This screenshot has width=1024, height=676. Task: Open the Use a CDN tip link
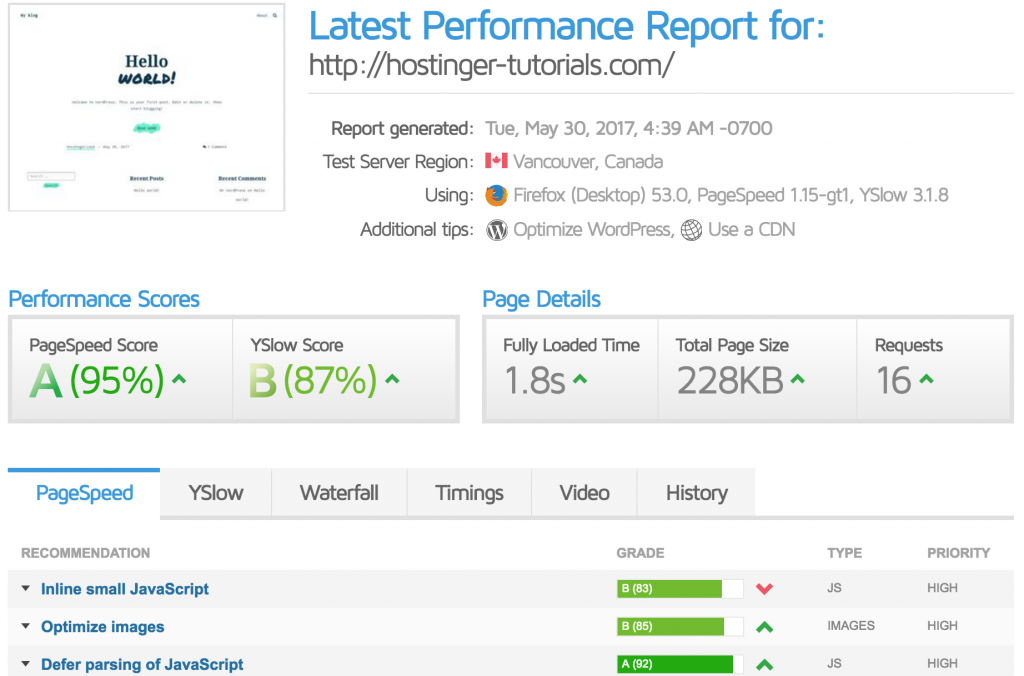click(752, 230)
